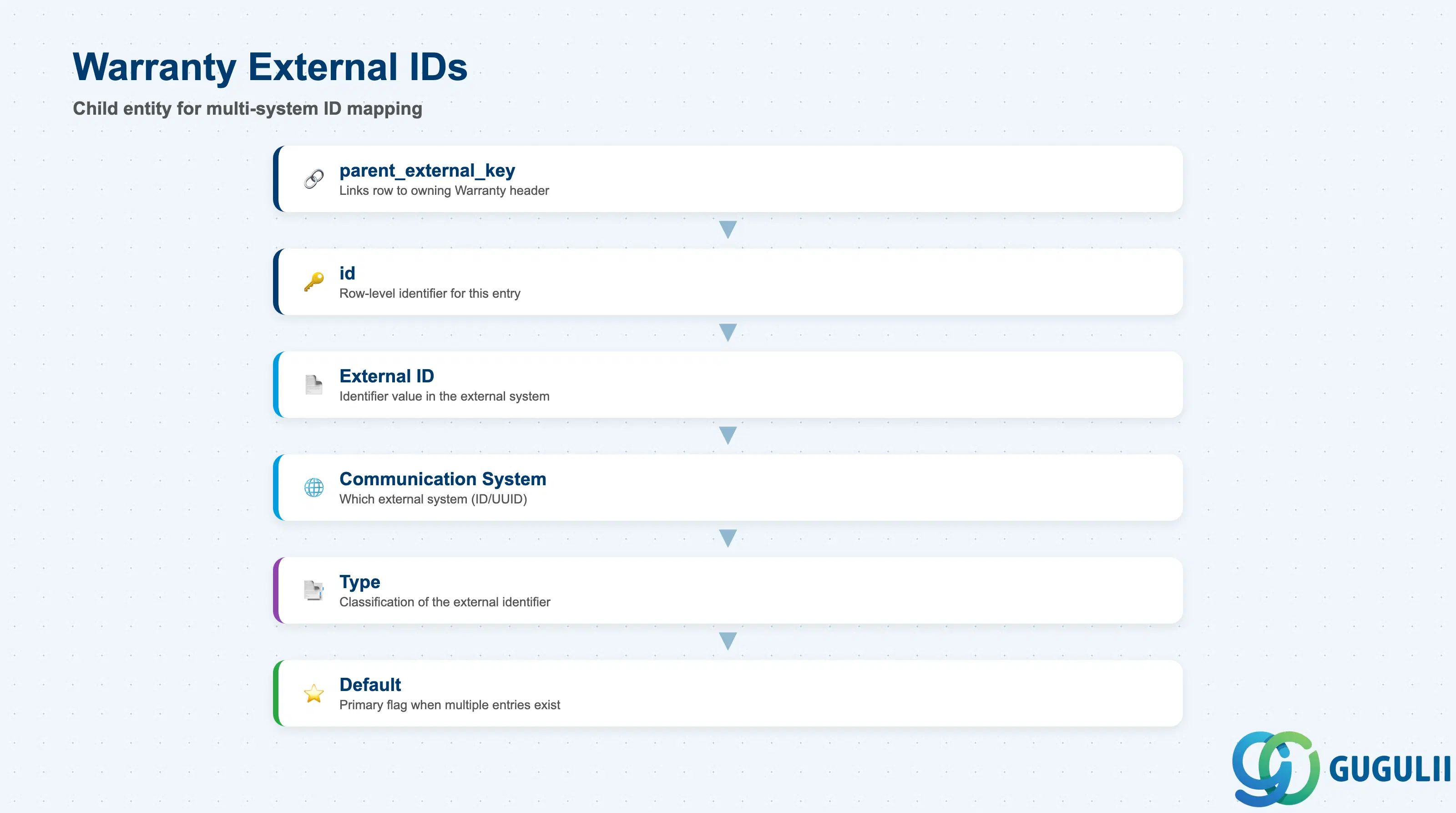1456x813 pixels.
Task: Click the 'Warranty External IDs' title
Action: coord(270,67)
